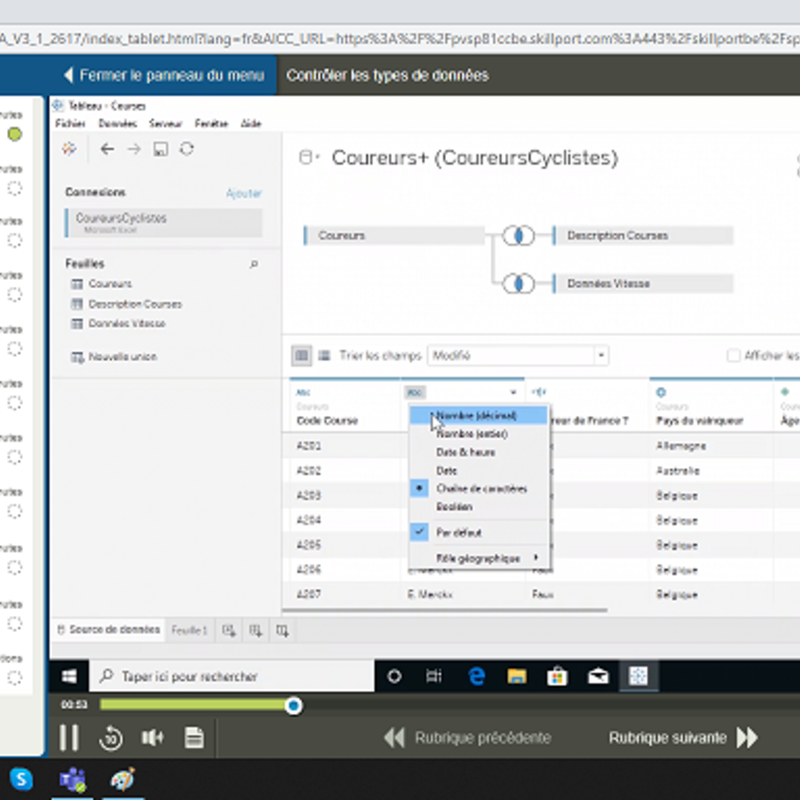Click the Tableau logo start icon

point(69,149)
